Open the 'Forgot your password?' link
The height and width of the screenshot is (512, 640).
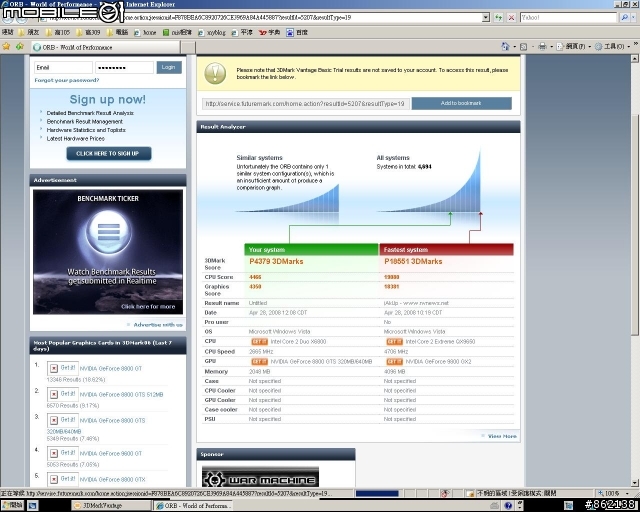tap(67, 80)
